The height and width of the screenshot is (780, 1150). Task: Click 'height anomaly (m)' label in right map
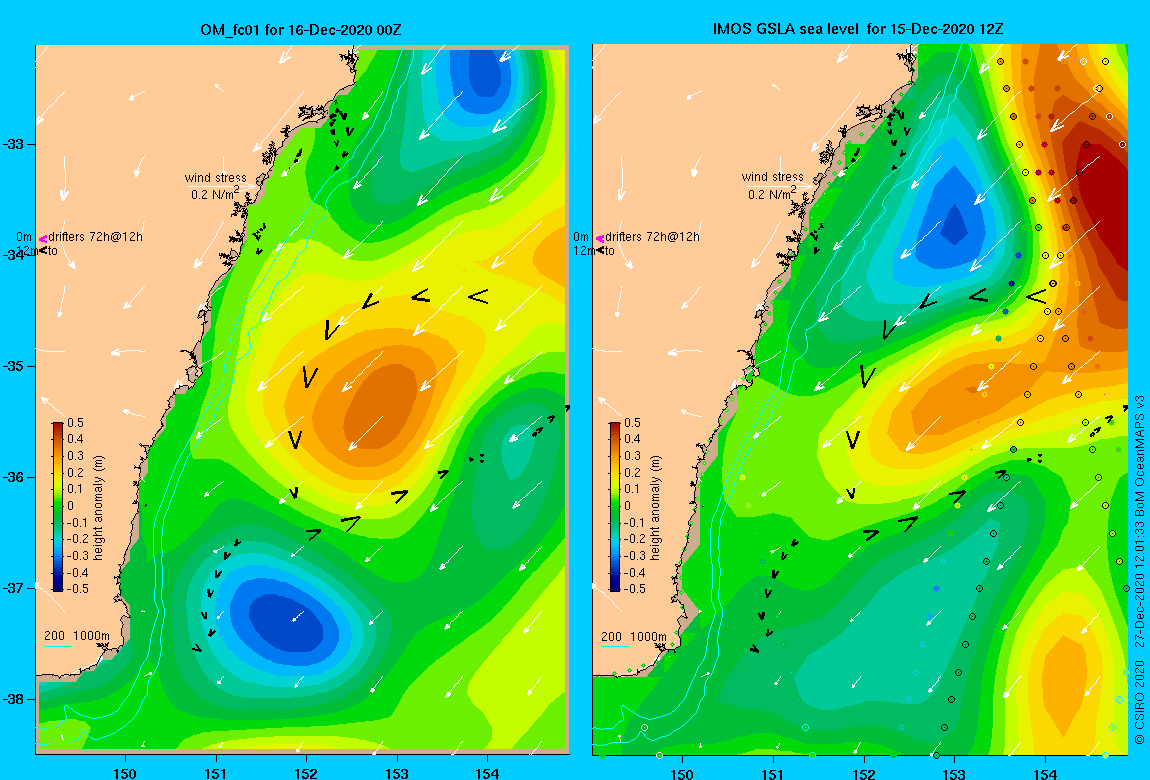(656, 507)
